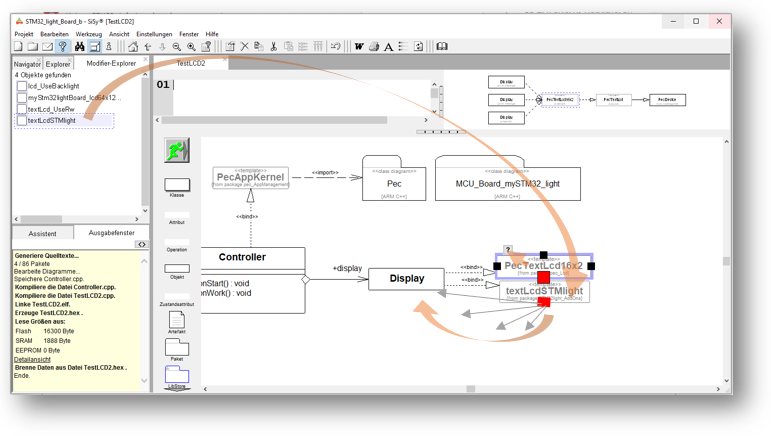Click the green running man execute icon

click(177, 151)
